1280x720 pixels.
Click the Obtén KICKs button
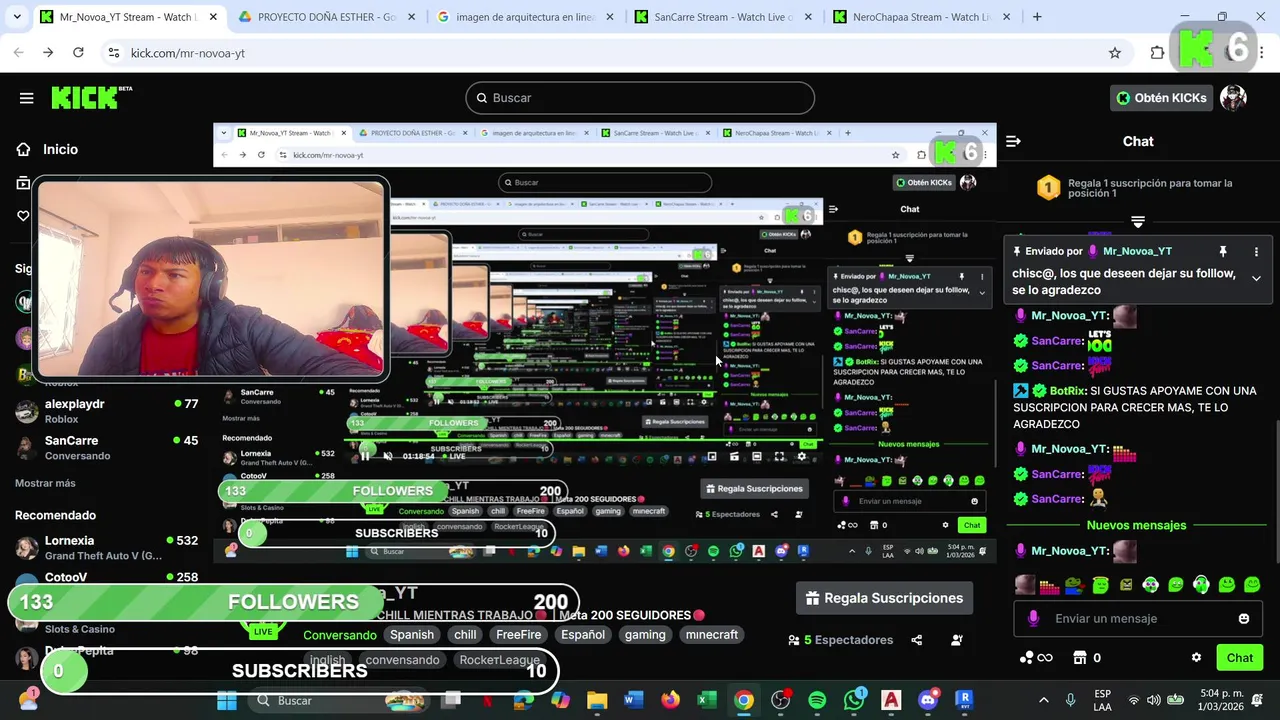[1162, 98]
